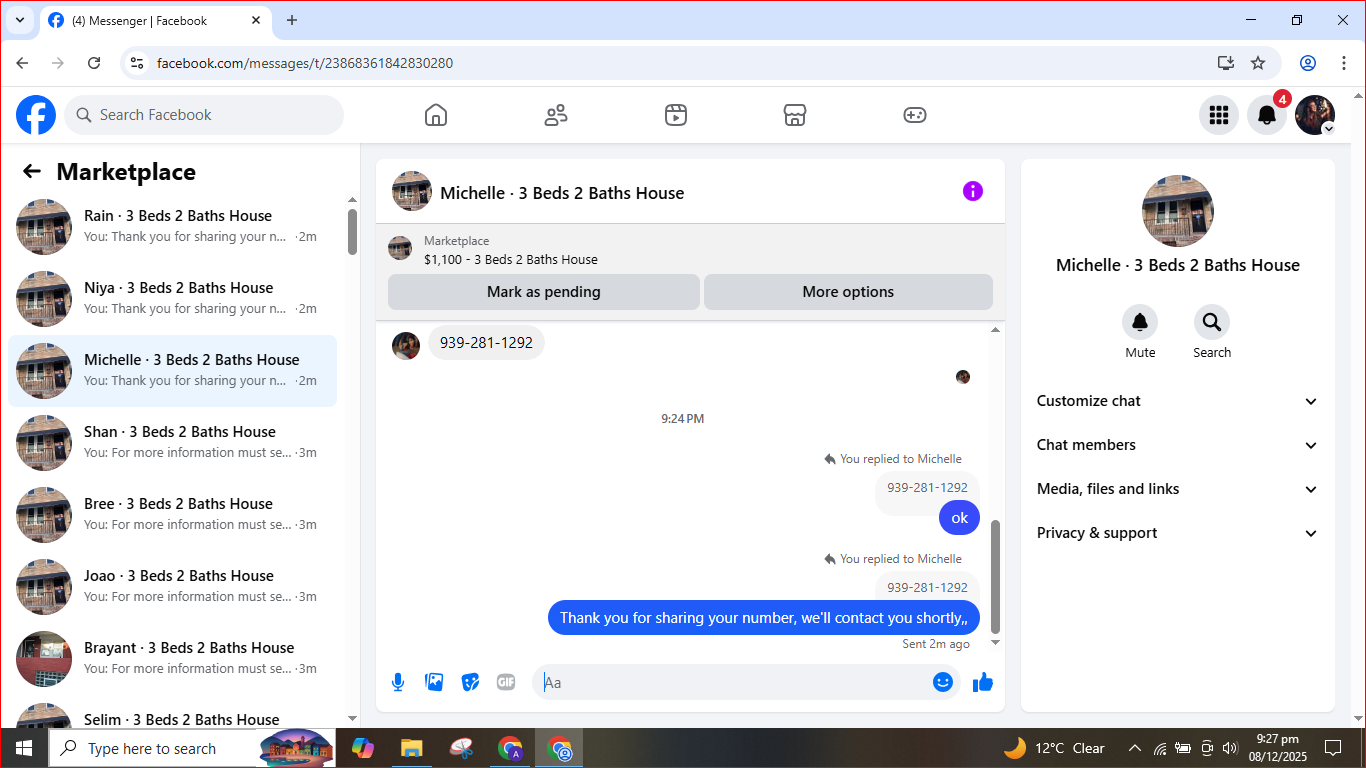Viewport: 1366px width, 768px height.
Task: Click the Search Facebook box
Action: tap(204, 115)
